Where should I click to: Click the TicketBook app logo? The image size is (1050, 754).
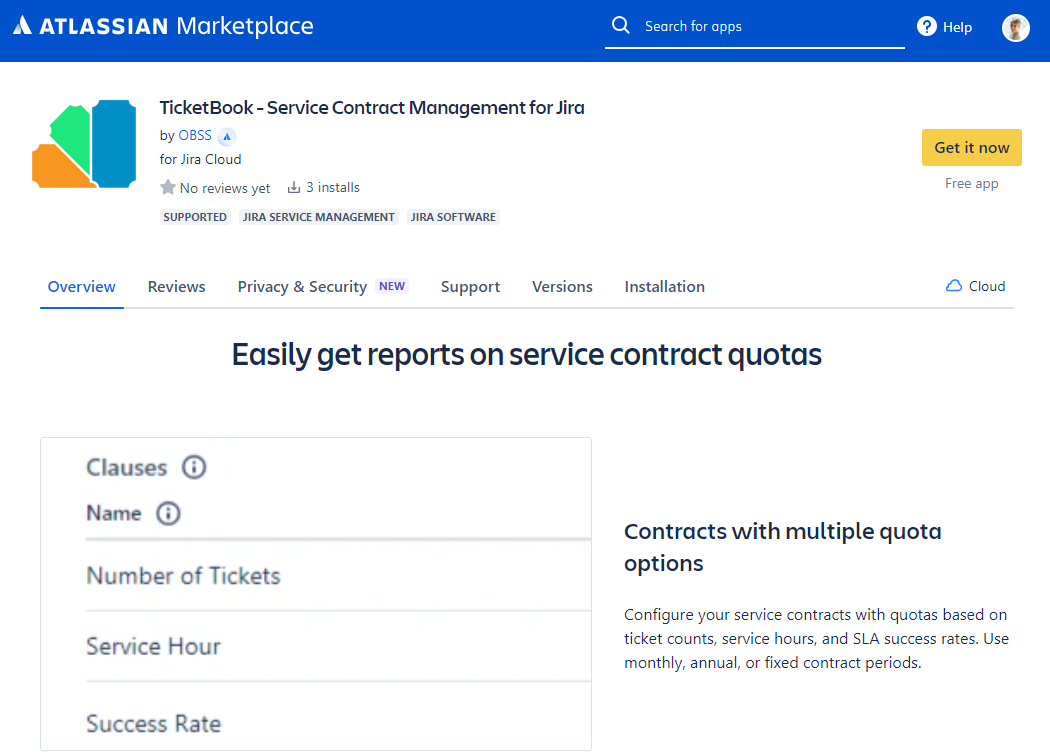(84, 144)
